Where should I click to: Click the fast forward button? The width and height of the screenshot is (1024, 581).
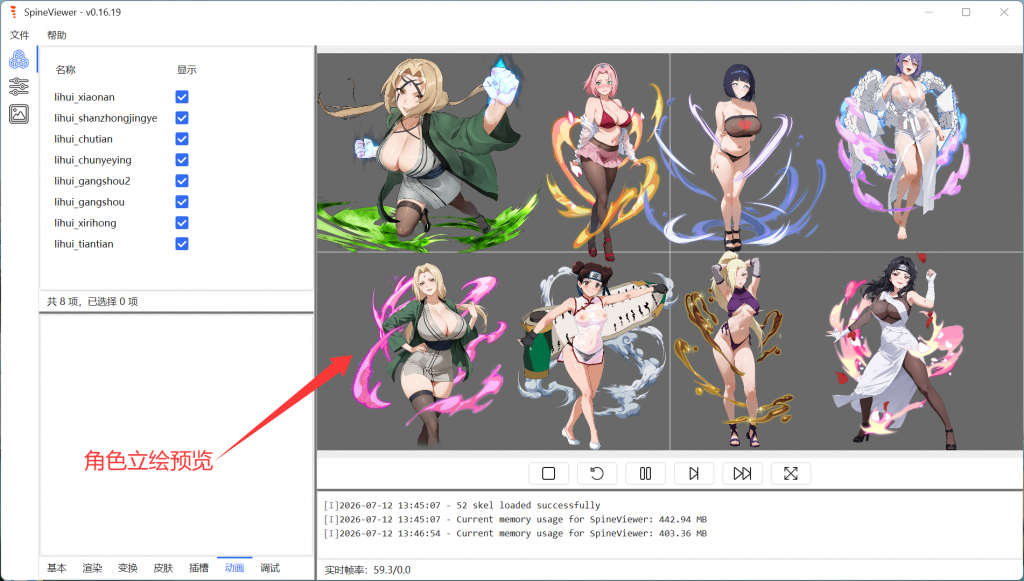coord(743,473)
